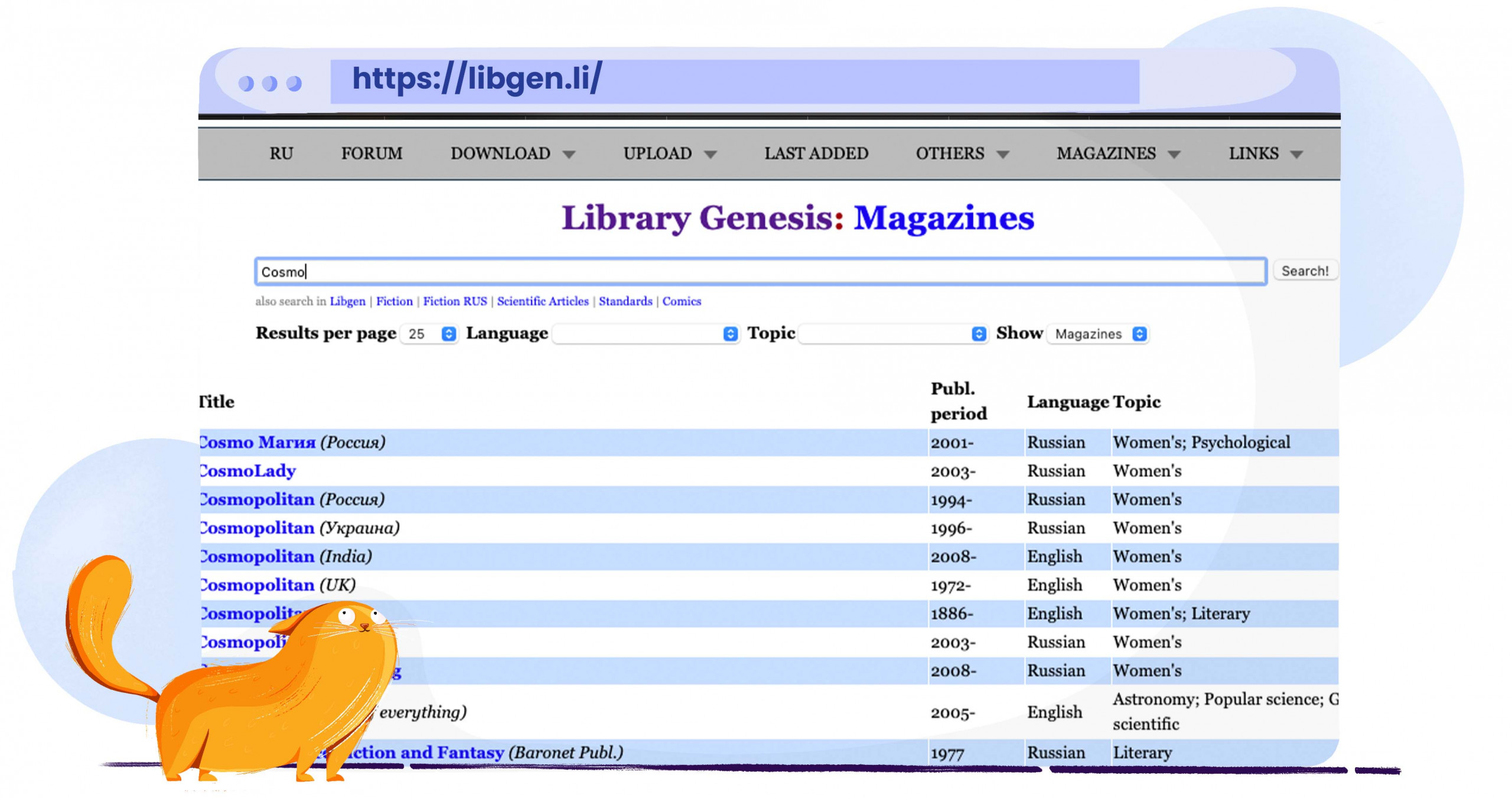Click the Library Genesis: Magazines heading
1512x798 pixels.
[798, 218]
